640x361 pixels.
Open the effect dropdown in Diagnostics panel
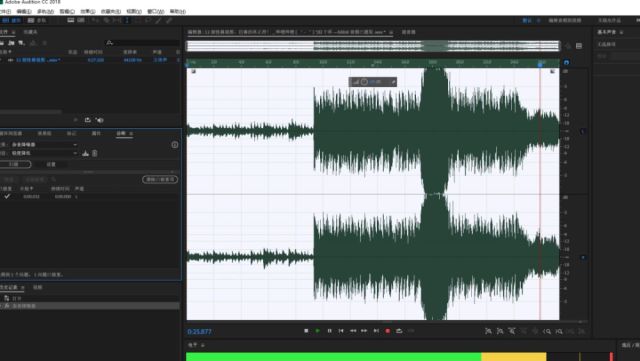click(x=43, y=145)
